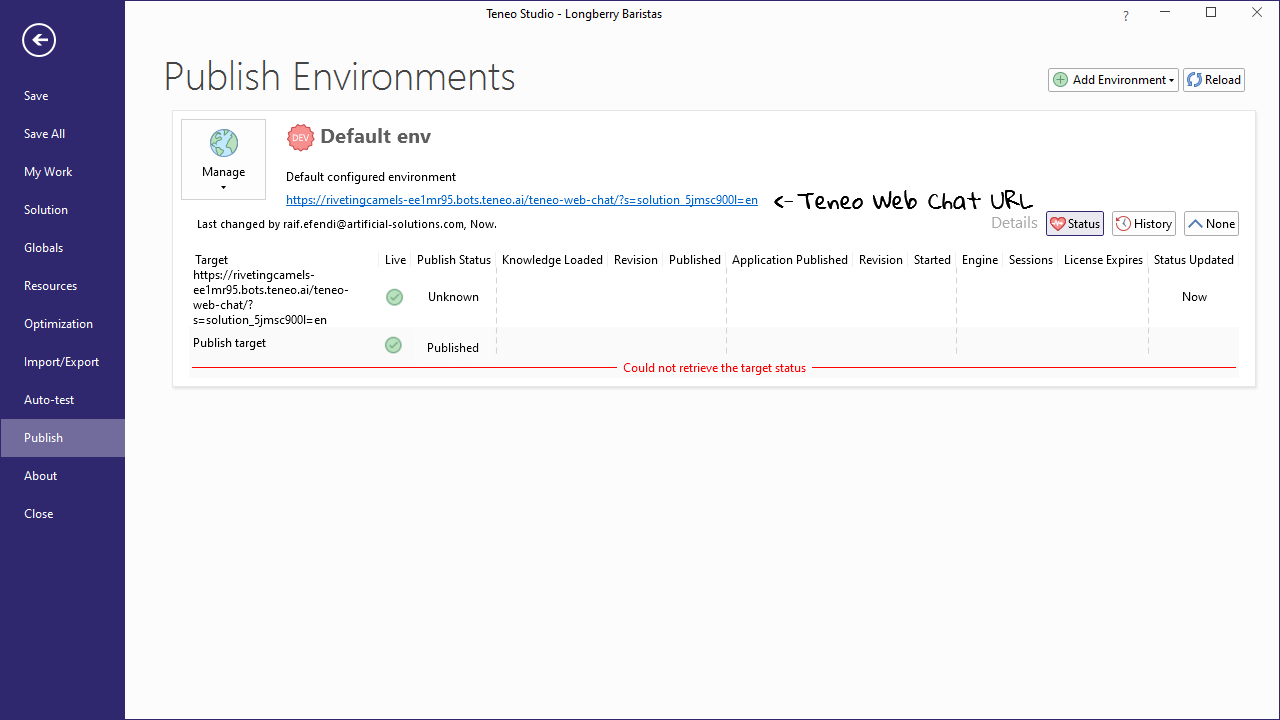Screen dimensions: 1280x720
Task: Click the Default configured environment description
Action: 371,177
